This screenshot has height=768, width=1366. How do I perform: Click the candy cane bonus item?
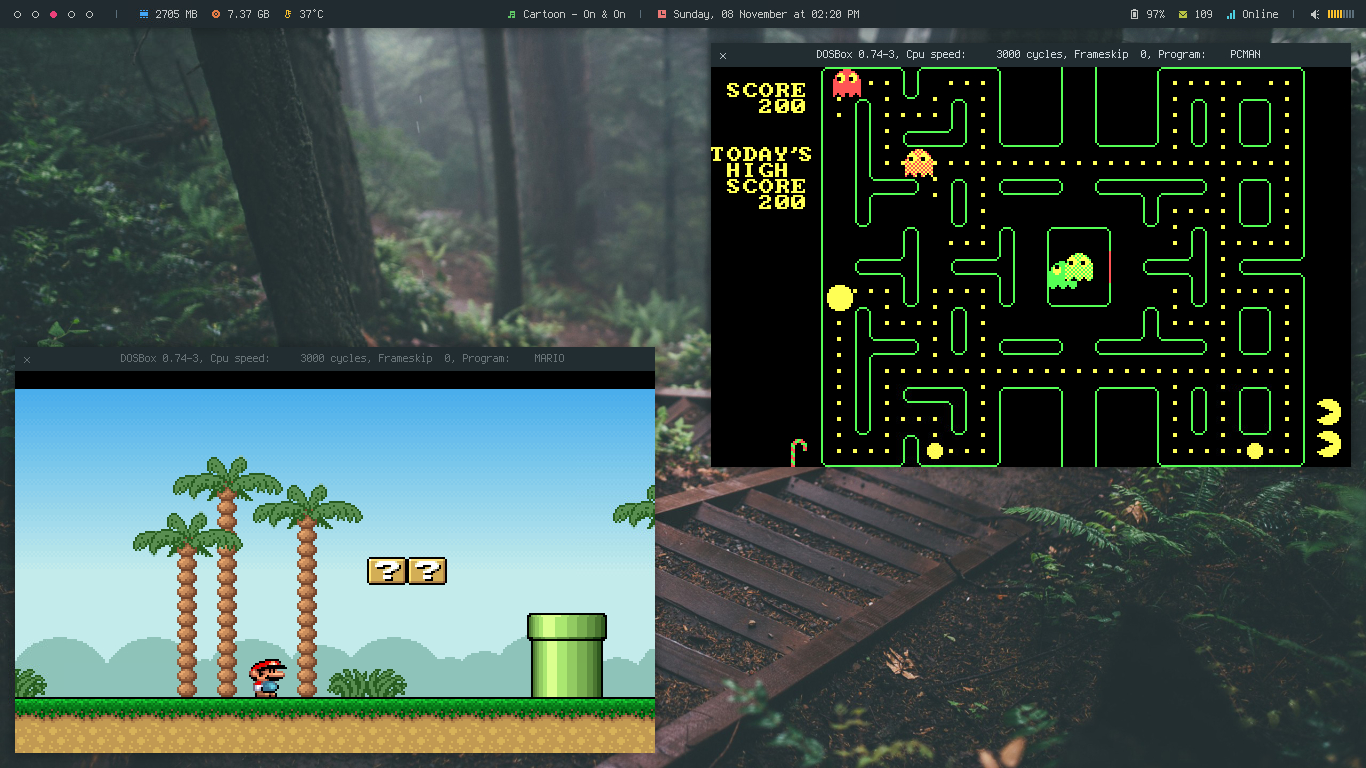[x=798, y=452]
